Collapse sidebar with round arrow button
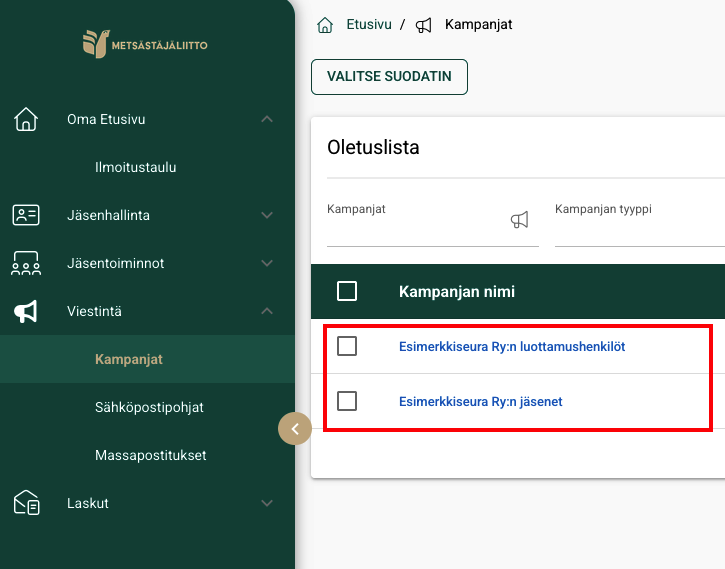Image resolution: width=725 pixels, height=569 pixels. [x=295, y=428]
